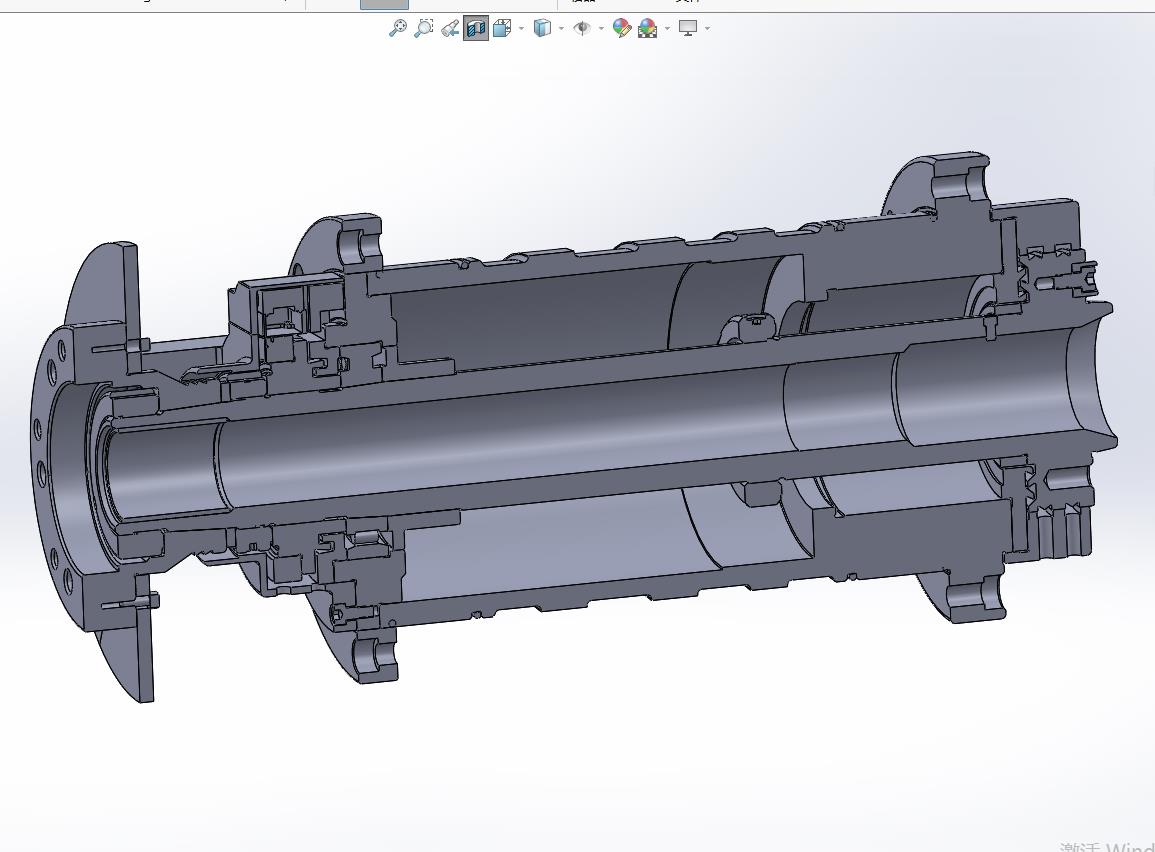Click the Display Style icon
1155x852 pixels.
pos(542,29)
